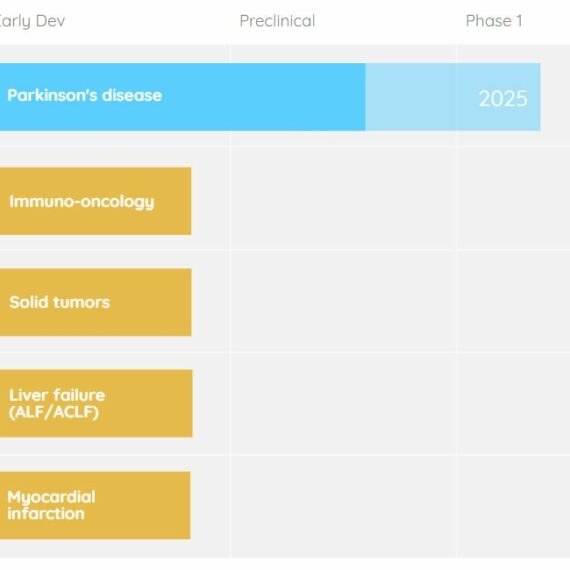Select the Immuno-oncology bar

coord(96,201)
